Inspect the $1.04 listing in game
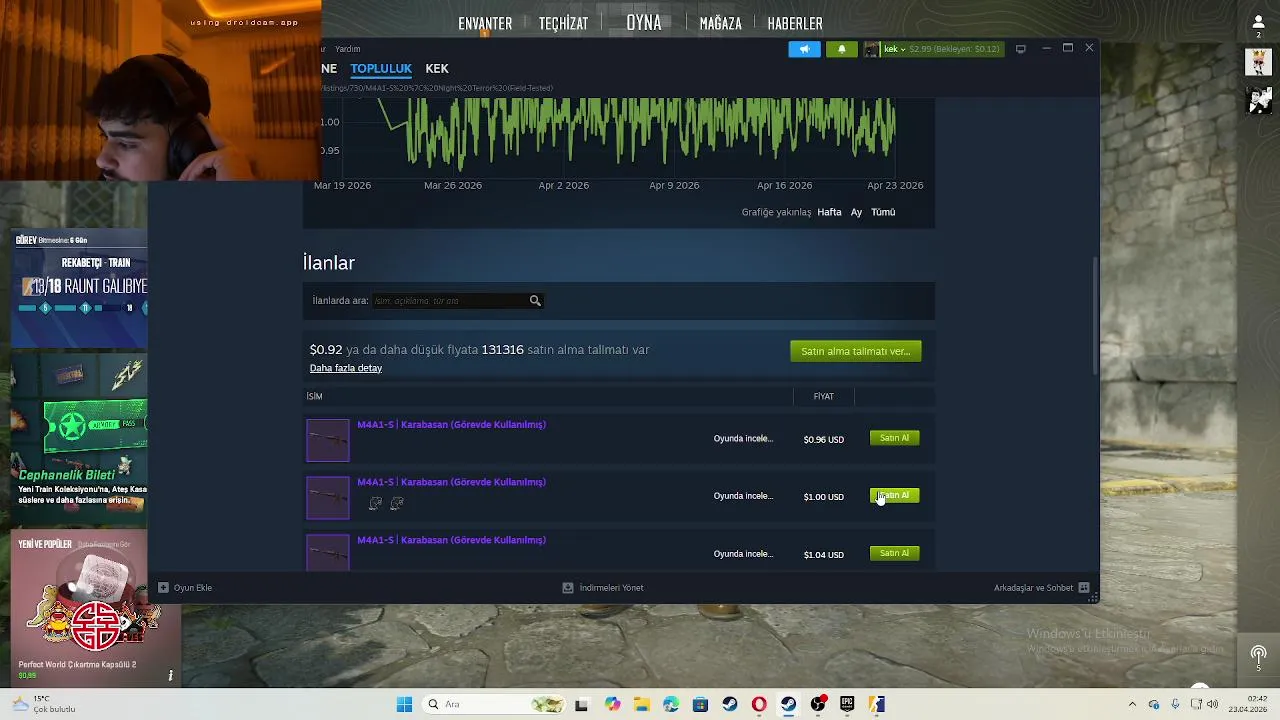1280x720 pixels. point(743,554)
